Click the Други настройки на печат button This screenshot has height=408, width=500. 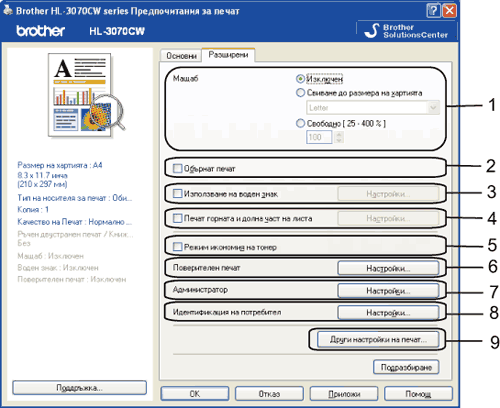pos(378,340)
